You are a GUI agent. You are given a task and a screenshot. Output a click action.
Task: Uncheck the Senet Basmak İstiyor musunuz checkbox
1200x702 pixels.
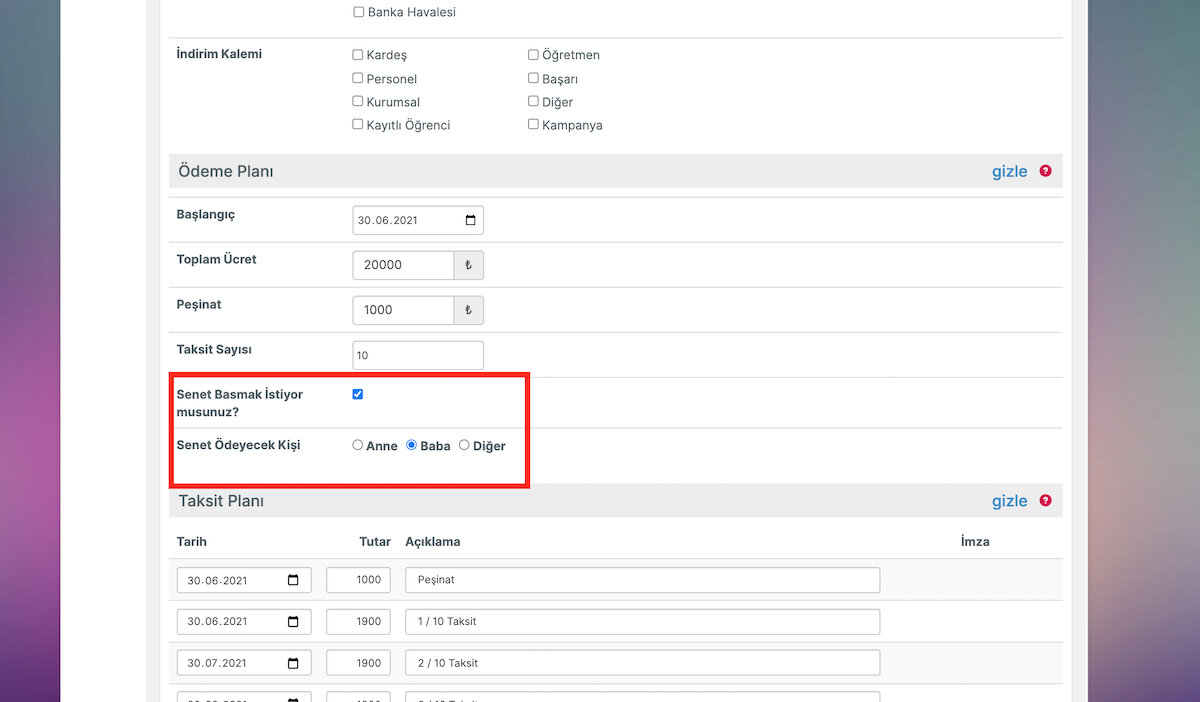click(358, 394)
